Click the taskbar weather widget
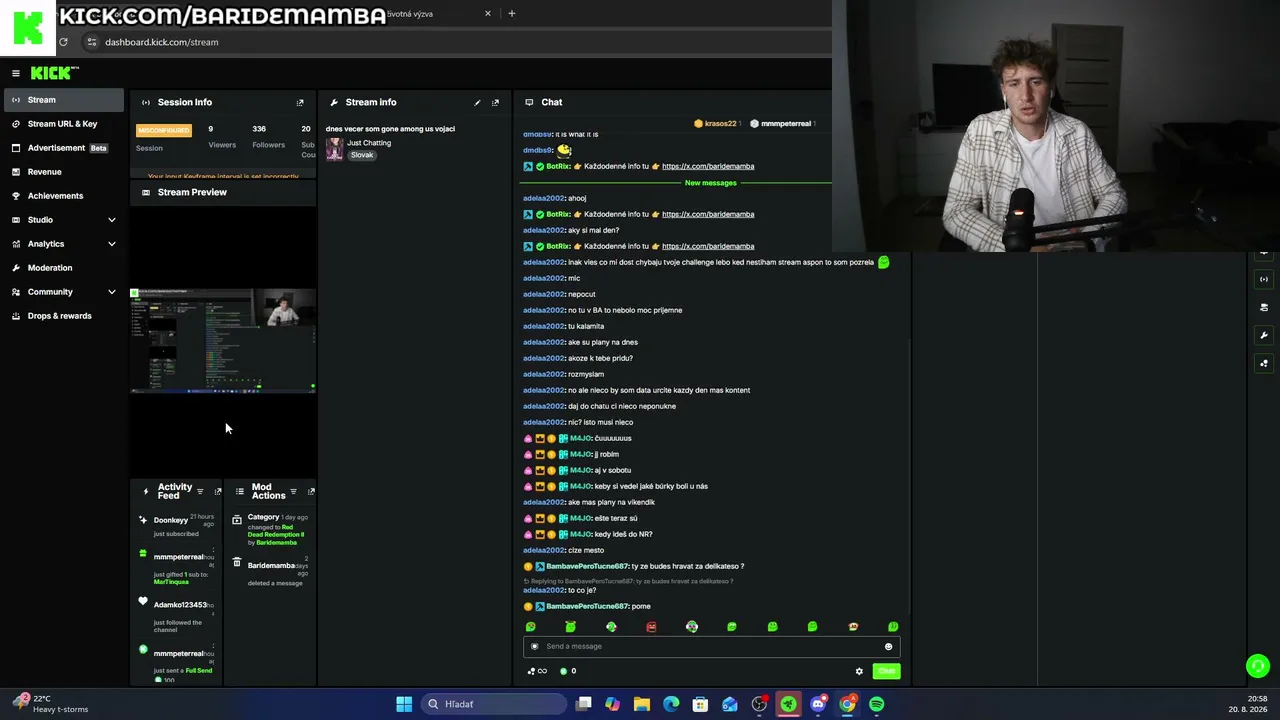 pos(50,704)
